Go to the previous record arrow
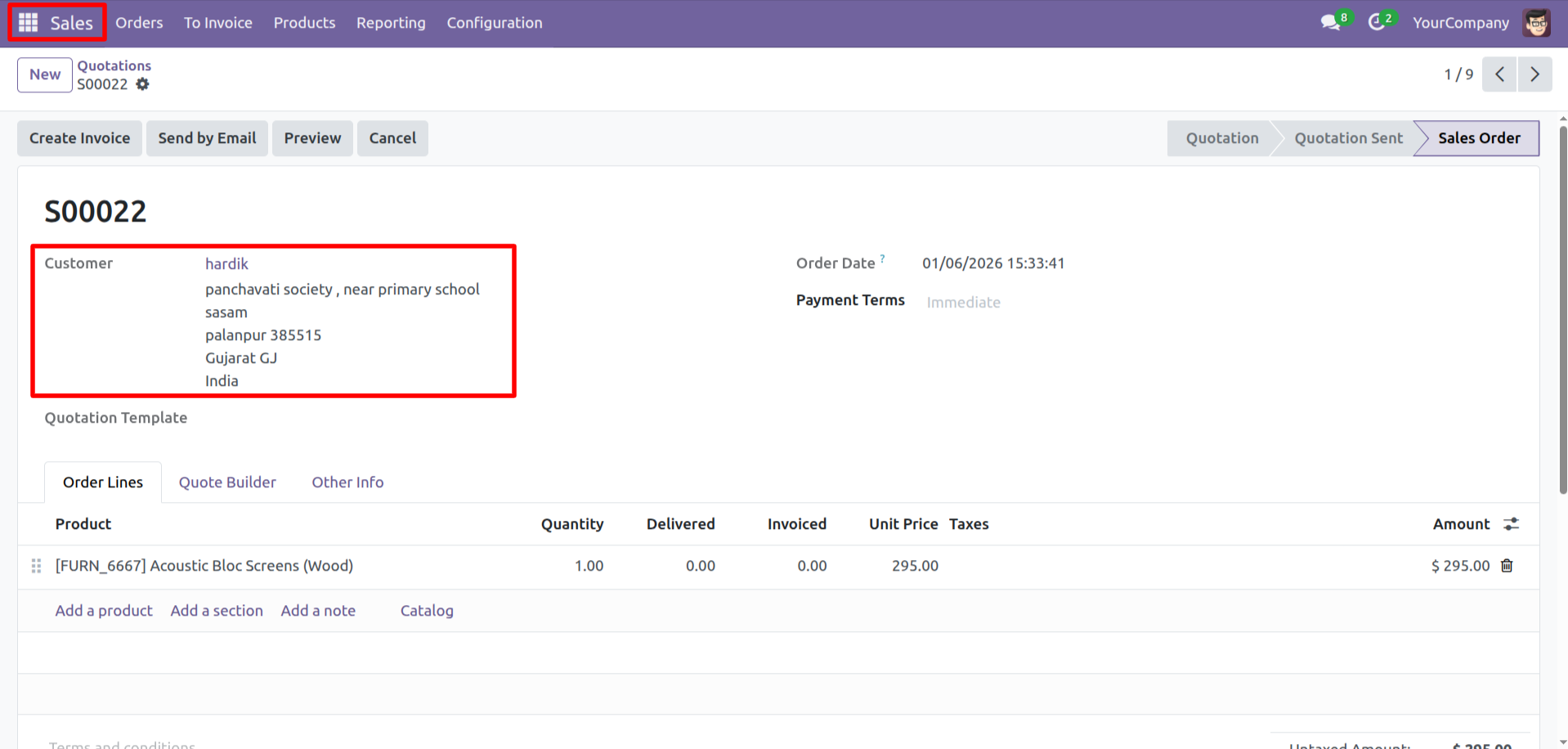The height and width of the screenshot is (749, 1568). tap(1499, 74)
